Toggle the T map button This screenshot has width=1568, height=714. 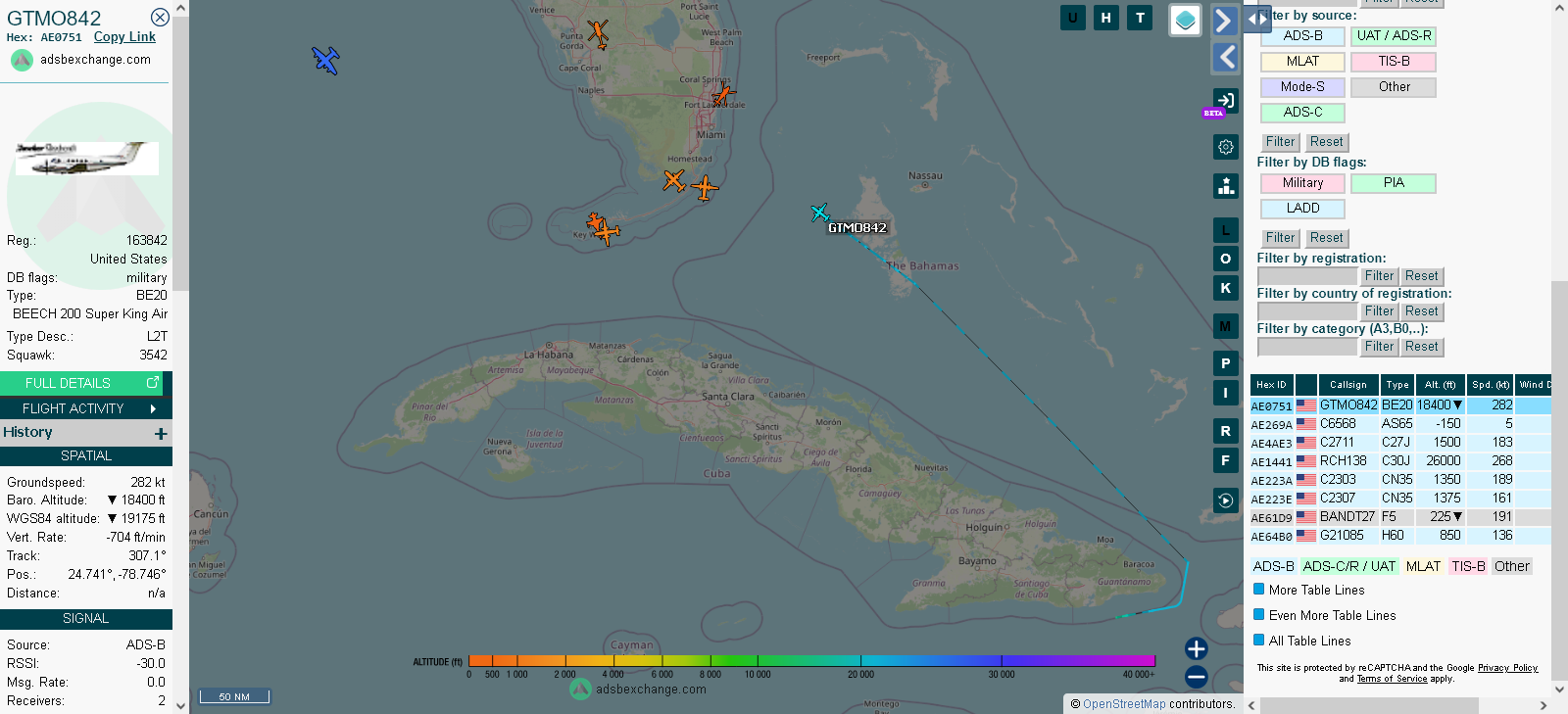pyautogui.click(x=1140, y=18)
